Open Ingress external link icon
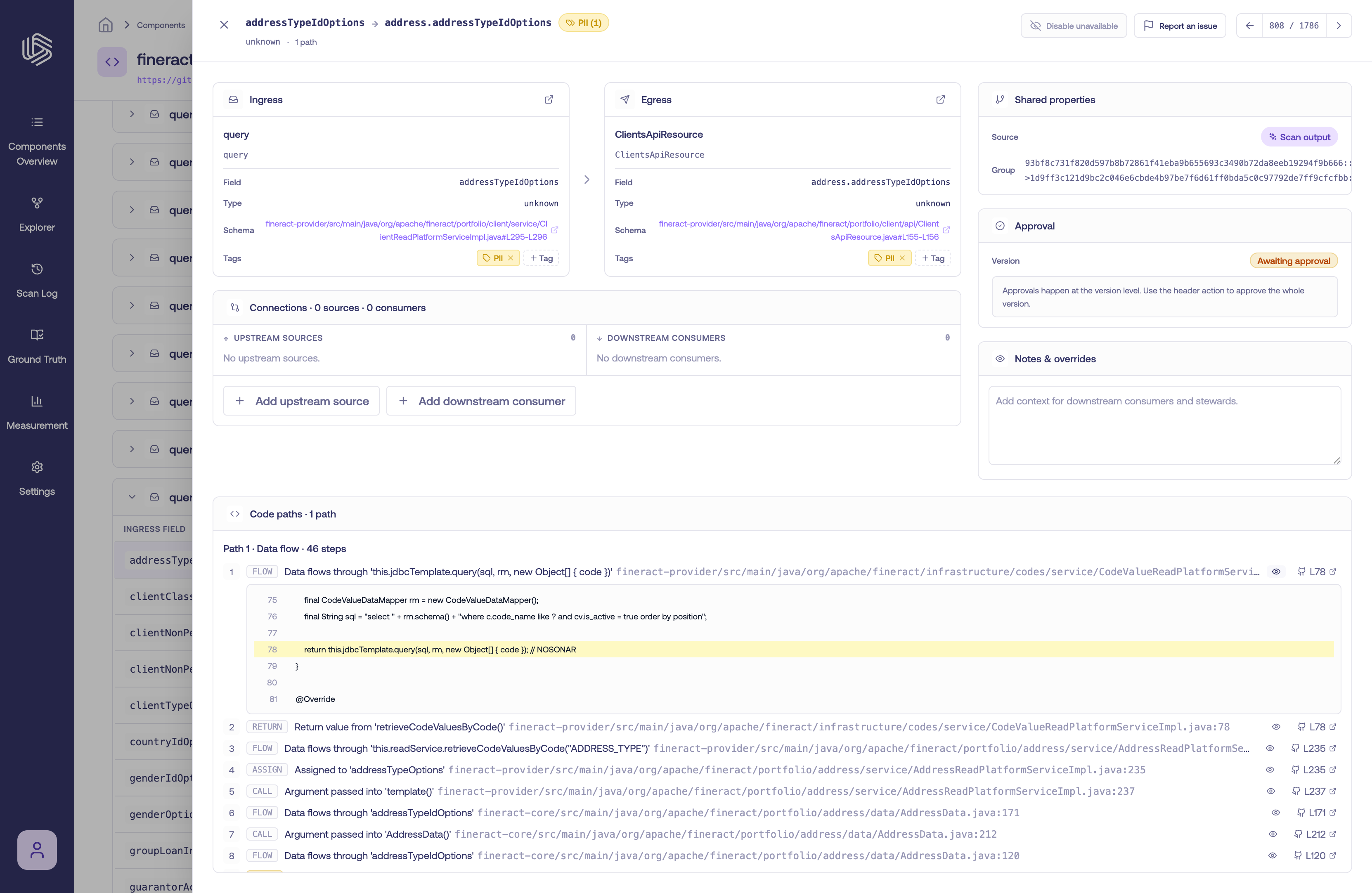Image resolution: width=1372 pixels, height=893 pixels. (549, 100)
